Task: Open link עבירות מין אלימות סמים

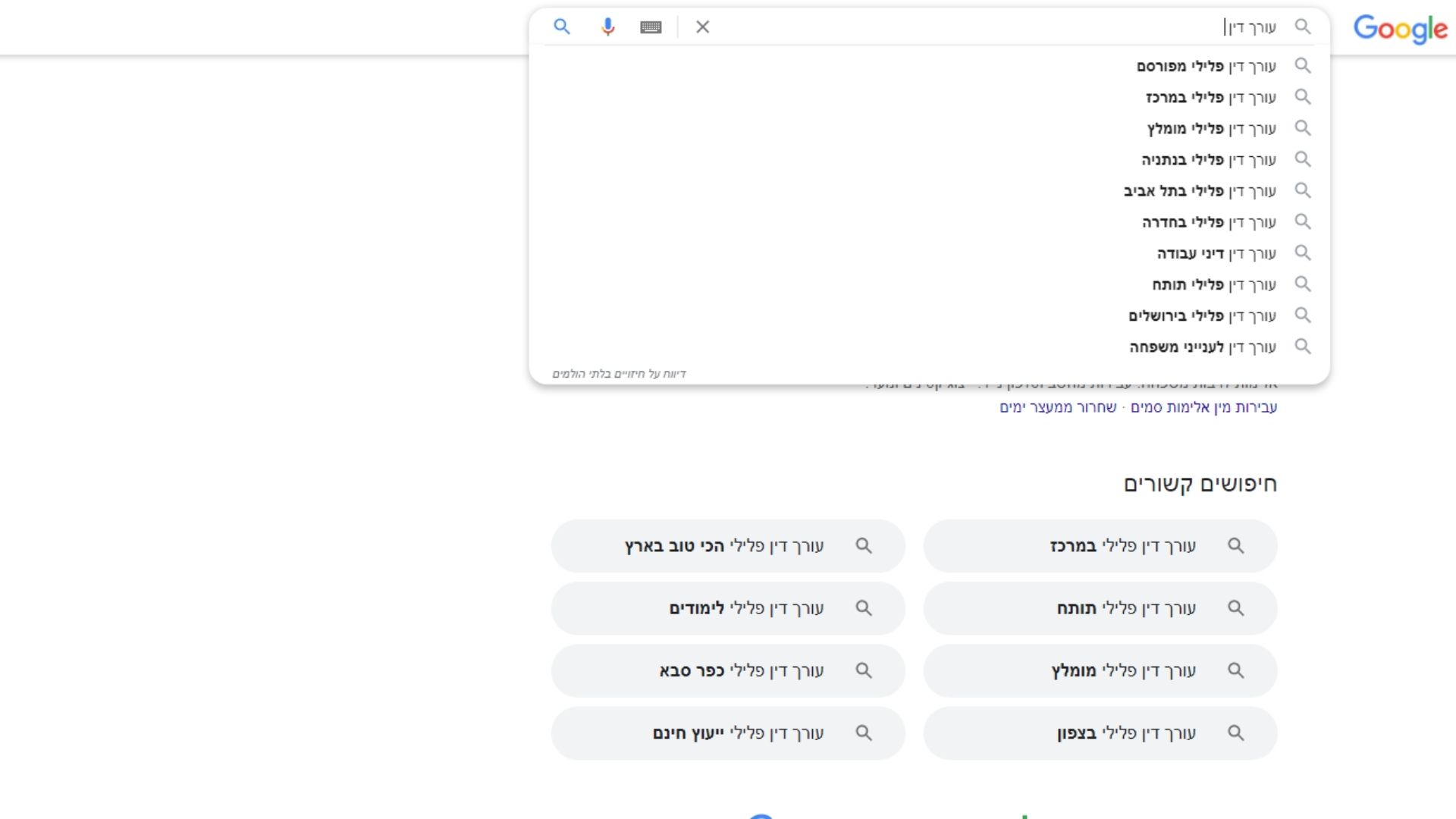Action: [x=1203, y=407]
